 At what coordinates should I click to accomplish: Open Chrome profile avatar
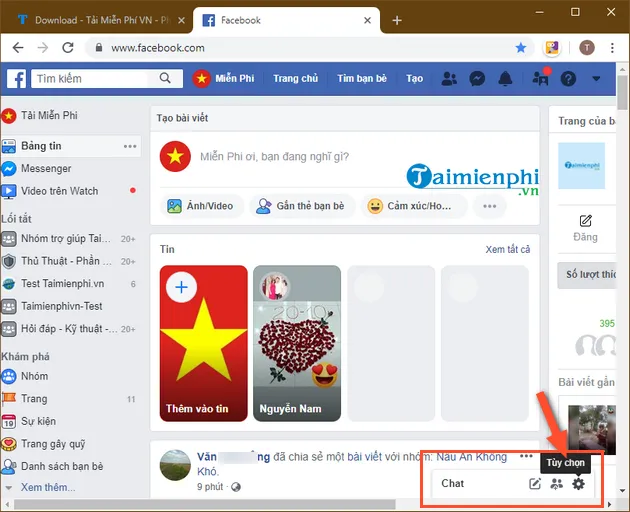click(587, 48)
